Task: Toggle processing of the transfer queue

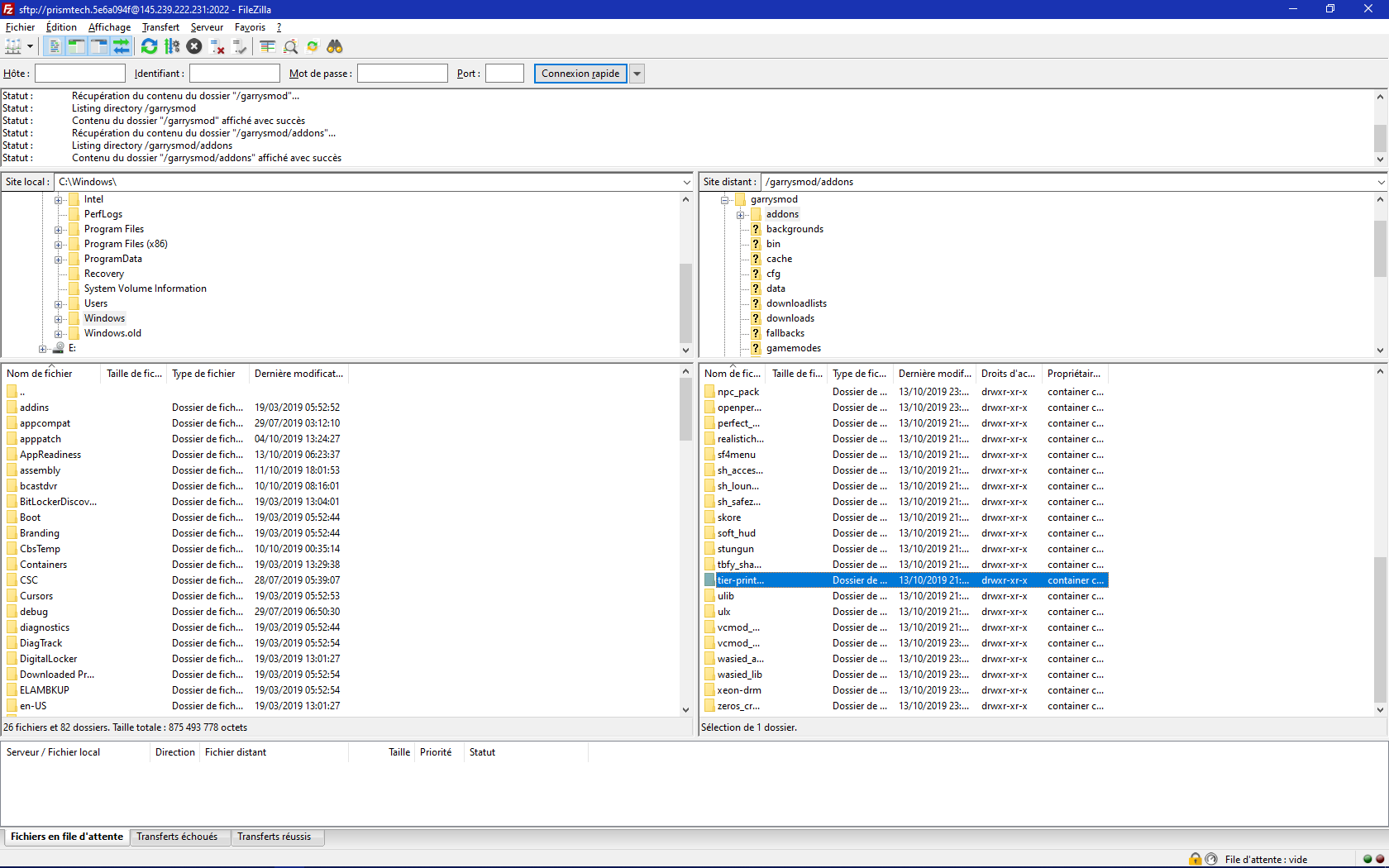Action: pos(172,46)
